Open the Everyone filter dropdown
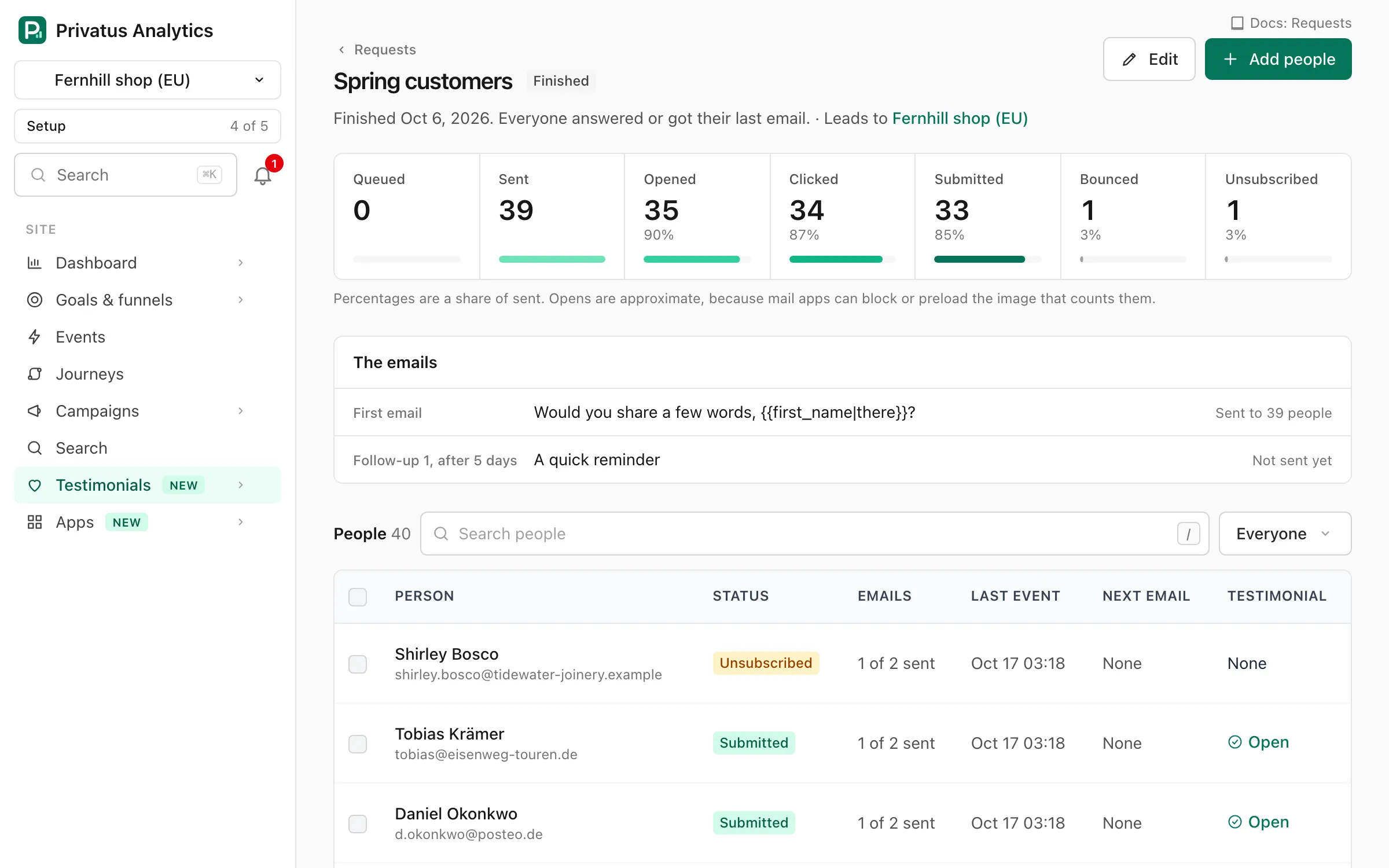Image resolution: width=1389 pixels, height=868 pixels. pyautogui.click(x=1285, y=534)
